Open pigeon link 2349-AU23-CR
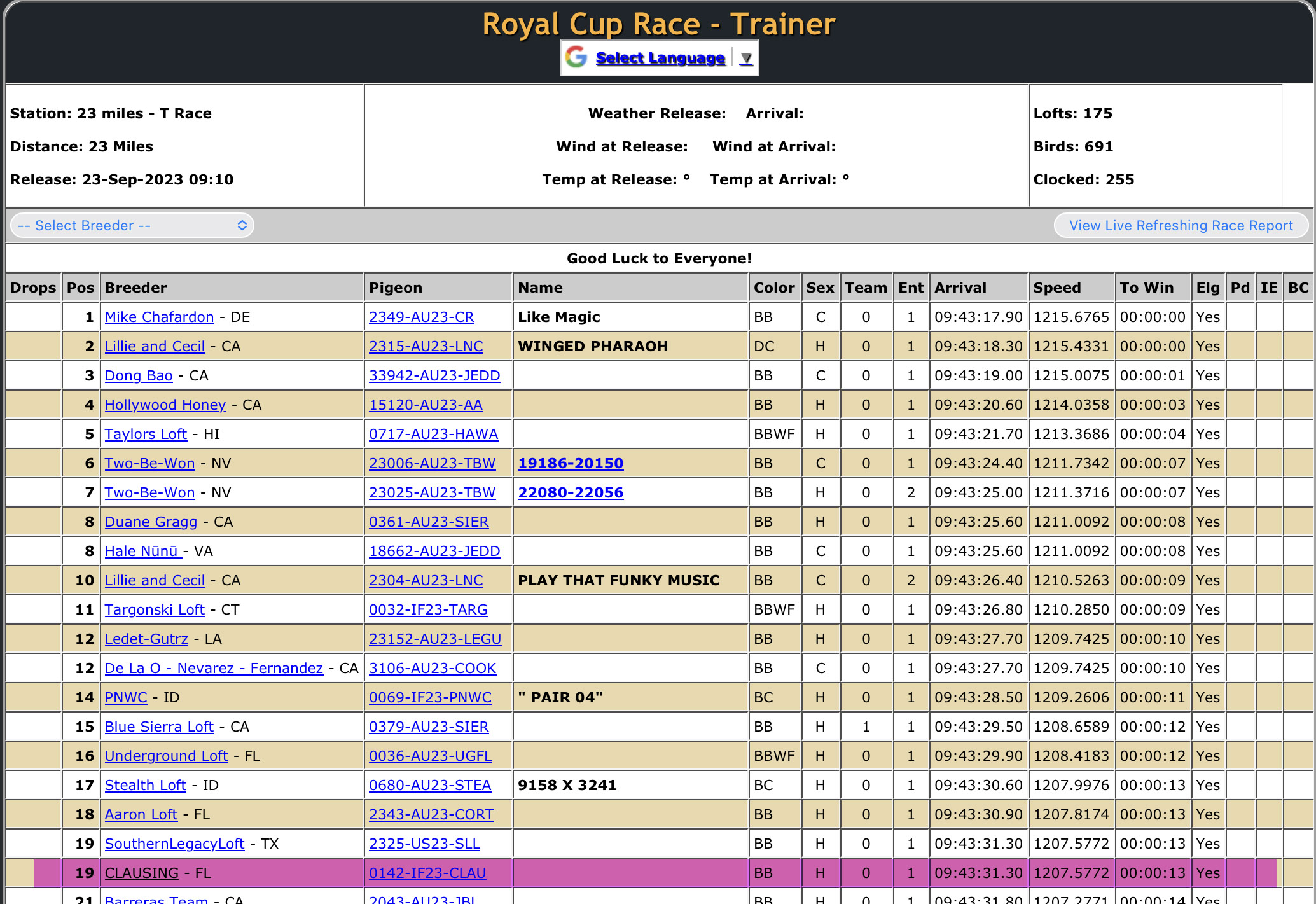 (421, 317)
